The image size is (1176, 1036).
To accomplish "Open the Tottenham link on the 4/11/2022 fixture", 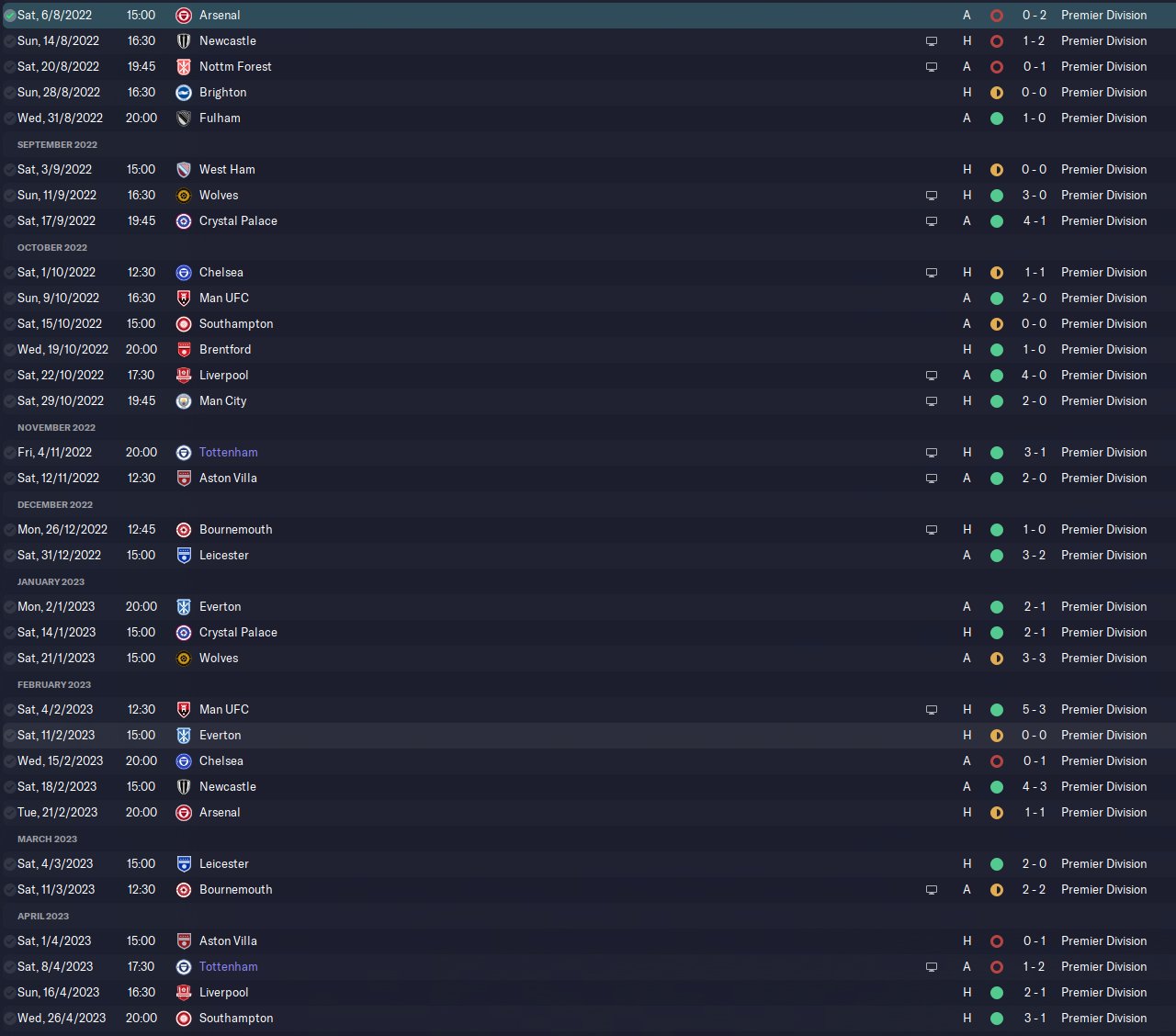I will coord(228,453).
